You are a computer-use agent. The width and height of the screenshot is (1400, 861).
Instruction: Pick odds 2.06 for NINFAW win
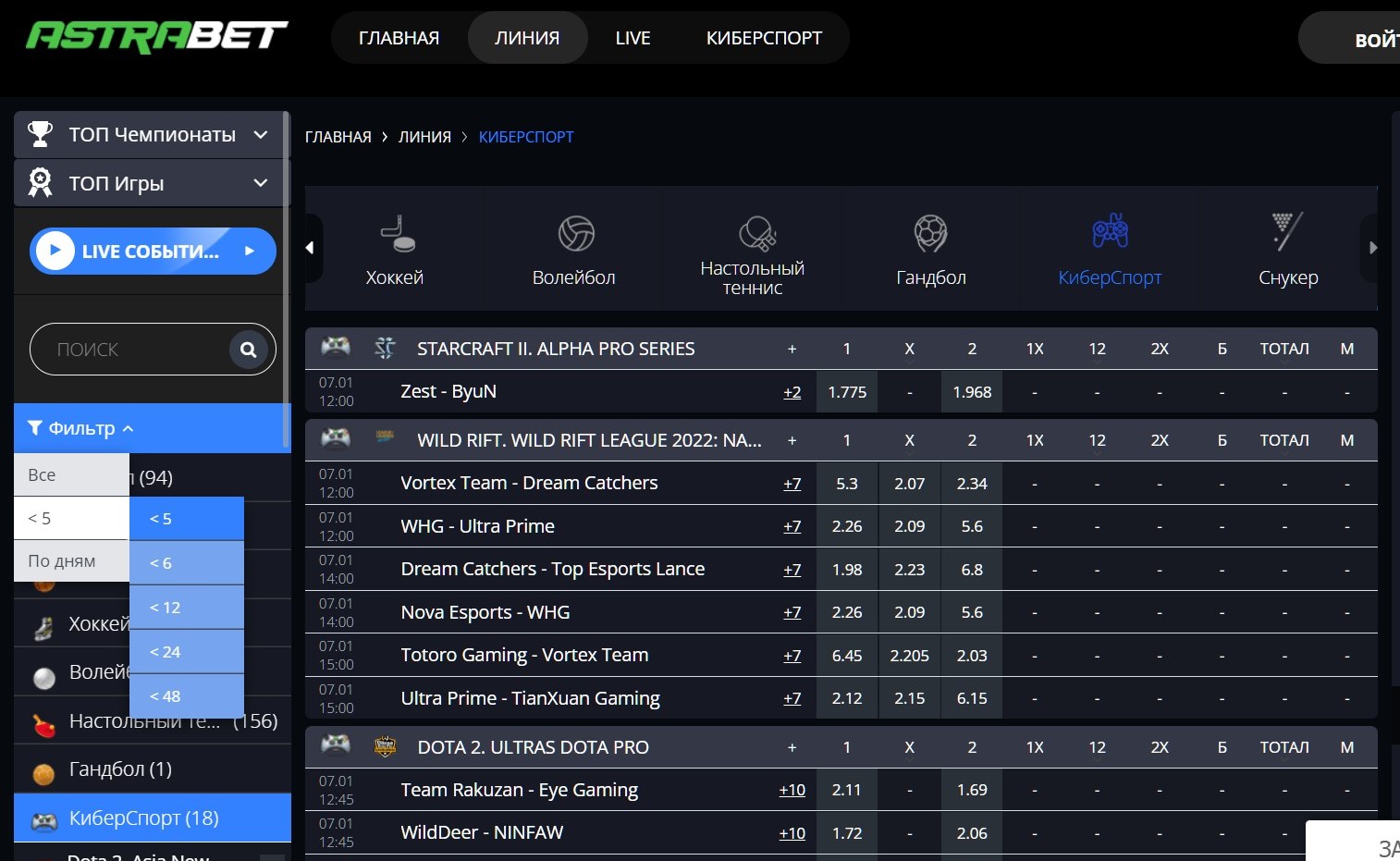pyautogui.click(x=972, y=833)
